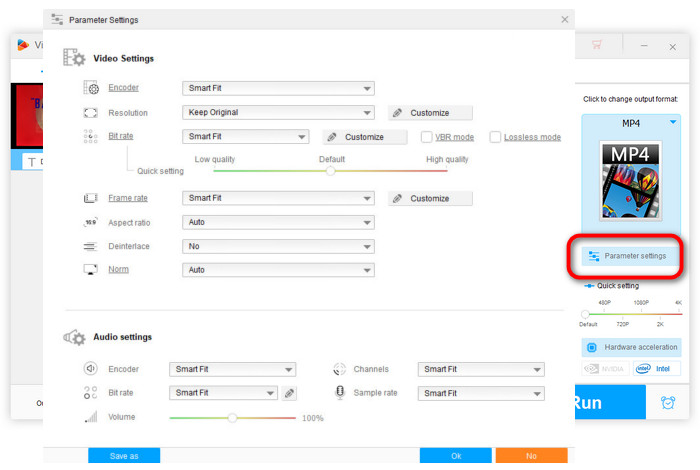This screenshot has height=470, width=700.
Task: Click the Resolution frame icon
Action: (91, 113)
